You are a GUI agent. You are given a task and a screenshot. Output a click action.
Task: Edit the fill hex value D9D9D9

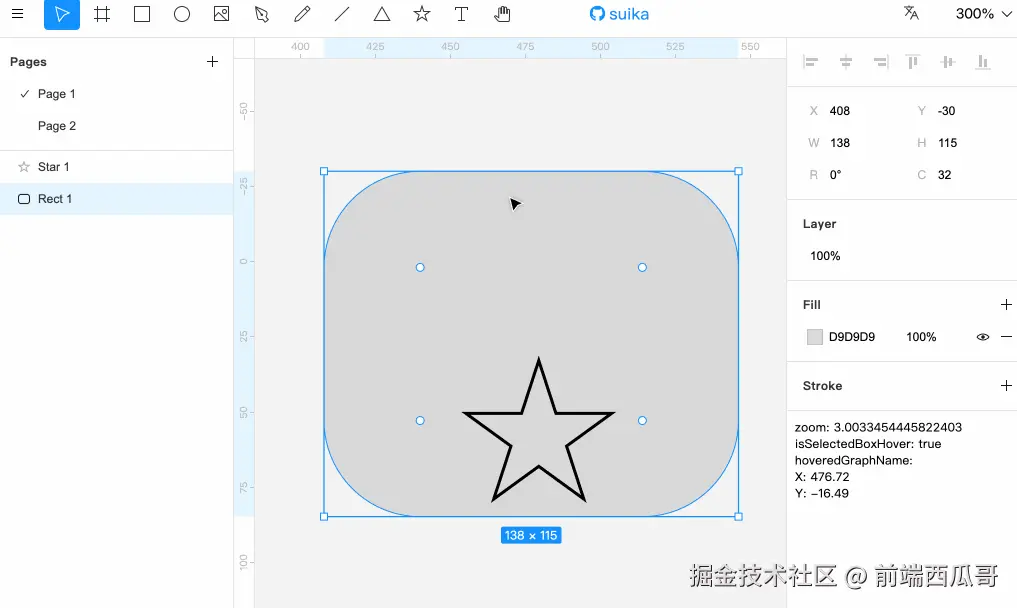[852, 337]
